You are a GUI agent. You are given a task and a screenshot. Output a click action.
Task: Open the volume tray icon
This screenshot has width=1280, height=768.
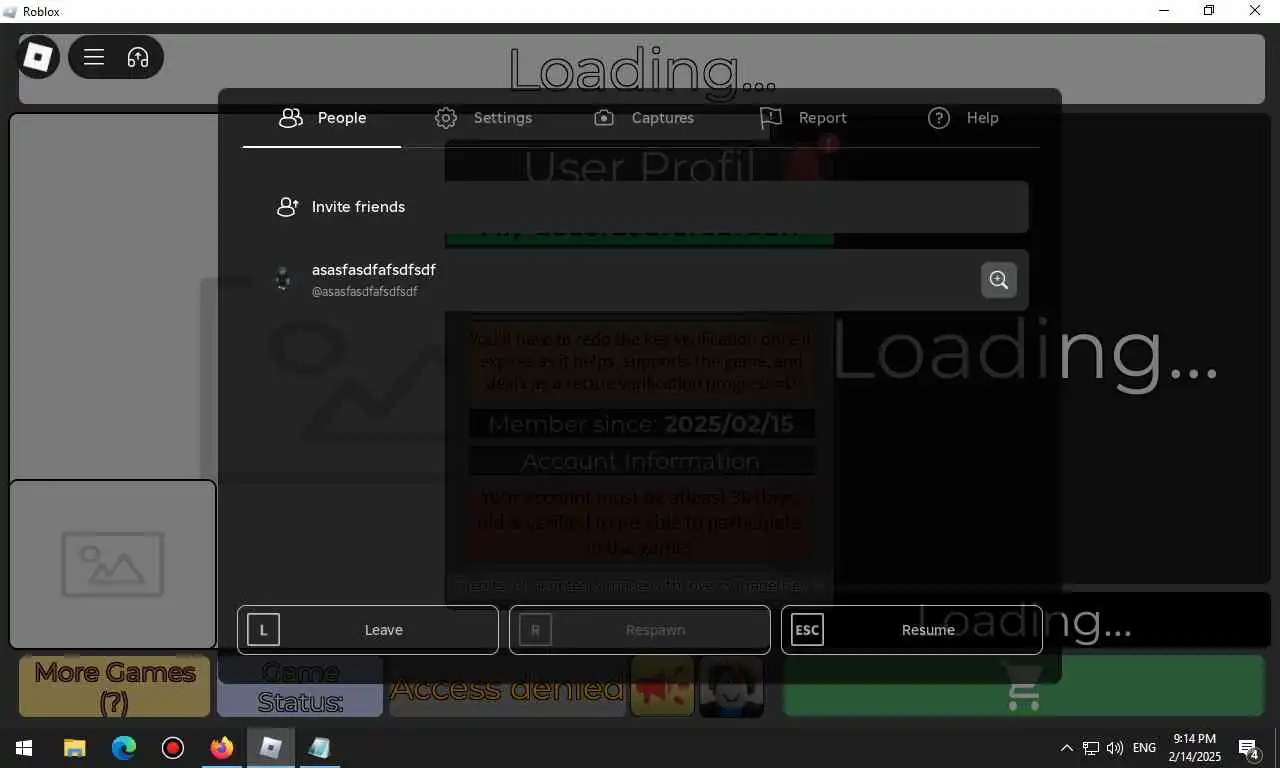coord(1115,748)
